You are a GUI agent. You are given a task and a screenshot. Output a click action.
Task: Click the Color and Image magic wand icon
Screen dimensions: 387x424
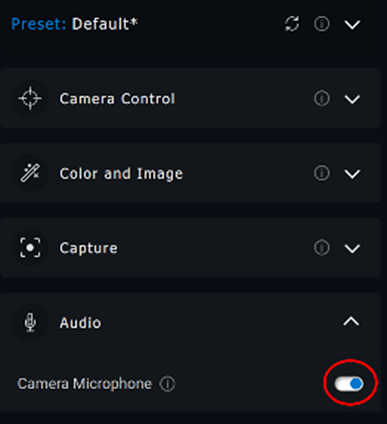[x=30, y=173]
